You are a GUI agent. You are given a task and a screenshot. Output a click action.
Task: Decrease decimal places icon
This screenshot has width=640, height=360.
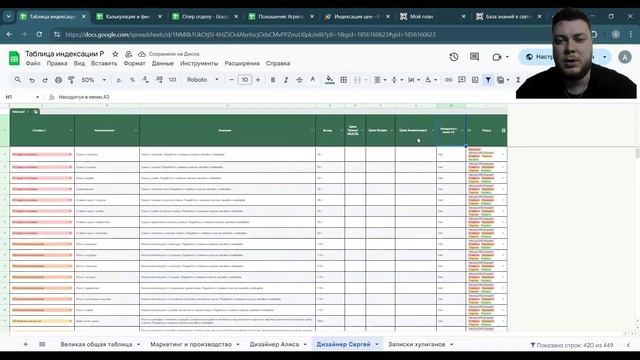tap(146, 80)
